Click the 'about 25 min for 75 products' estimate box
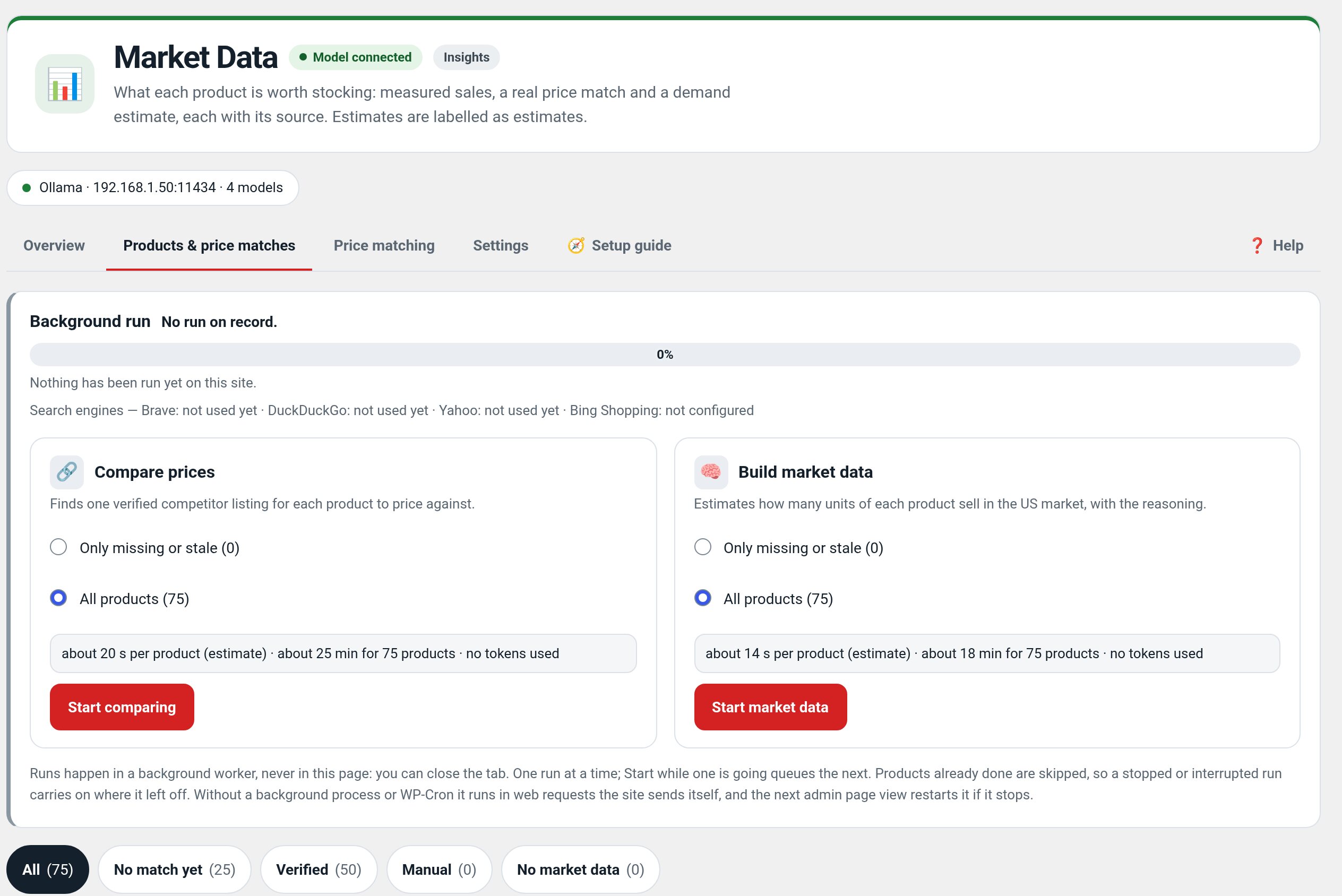Image resolution: width=1342 pixels, height=896 pixels. tap(343, 653)
